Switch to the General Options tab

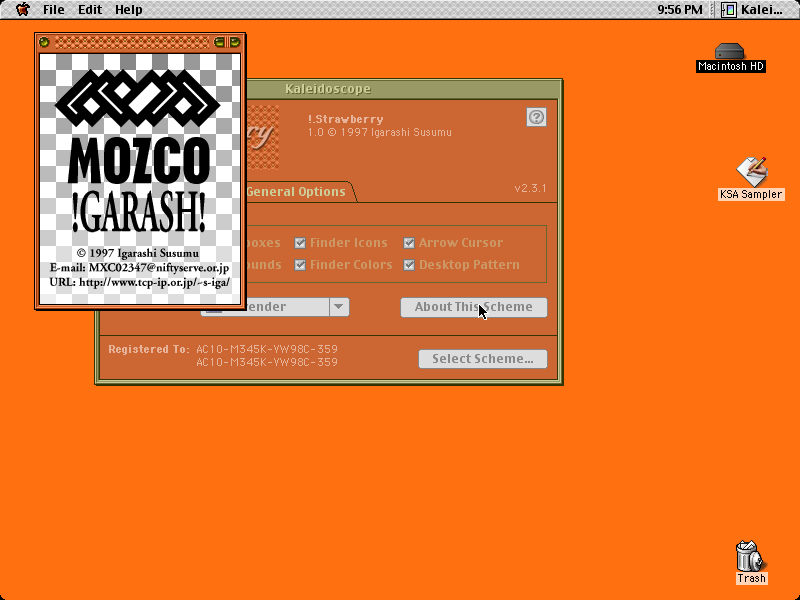click(x=296, y=192)
